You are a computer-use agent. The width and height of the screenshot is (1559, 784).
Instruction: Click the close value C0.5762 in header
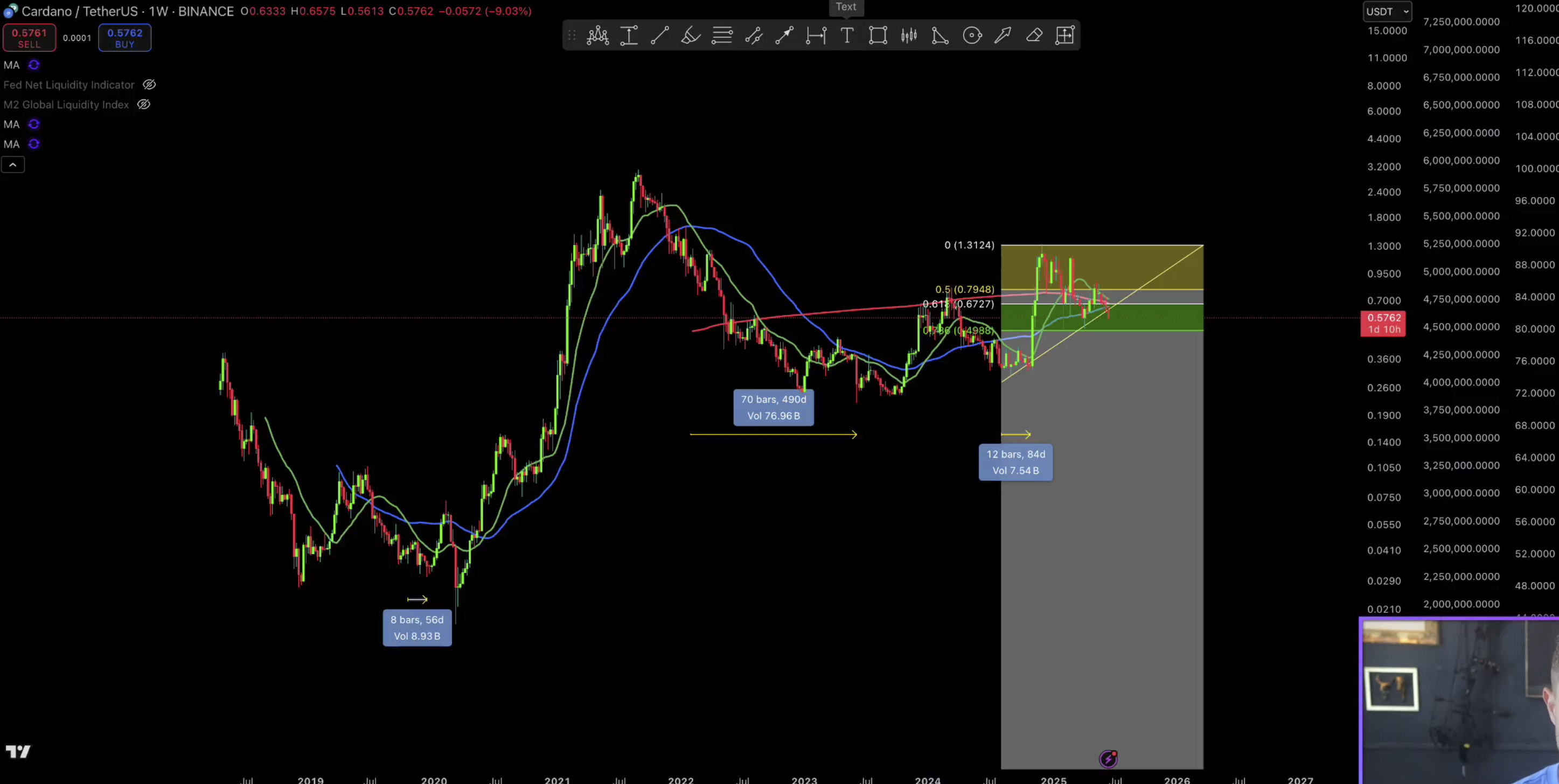tap(411, 11)
